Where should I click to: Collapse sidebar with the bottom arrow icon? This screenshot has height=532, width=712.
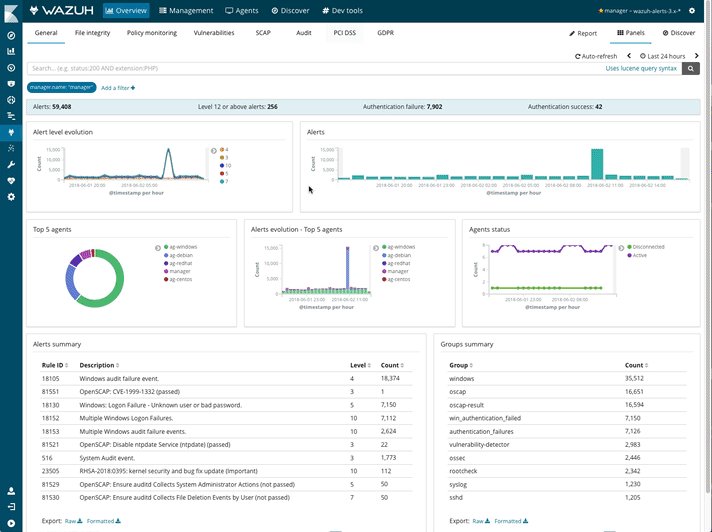[11, 523]
